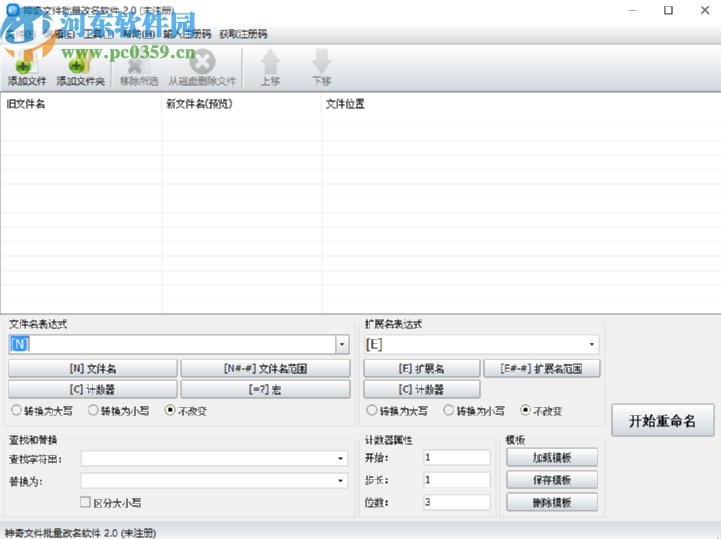Click extension section [C] 计数器 button
This screenshot has height=539, width=721.
coord(422,390)
